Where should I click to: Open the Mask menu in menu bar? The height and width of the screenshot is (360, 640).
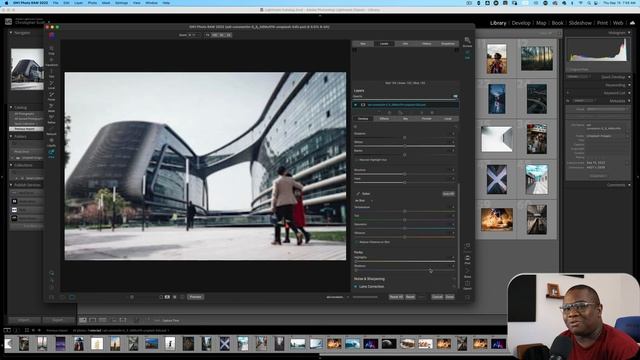tap(106, 3)
